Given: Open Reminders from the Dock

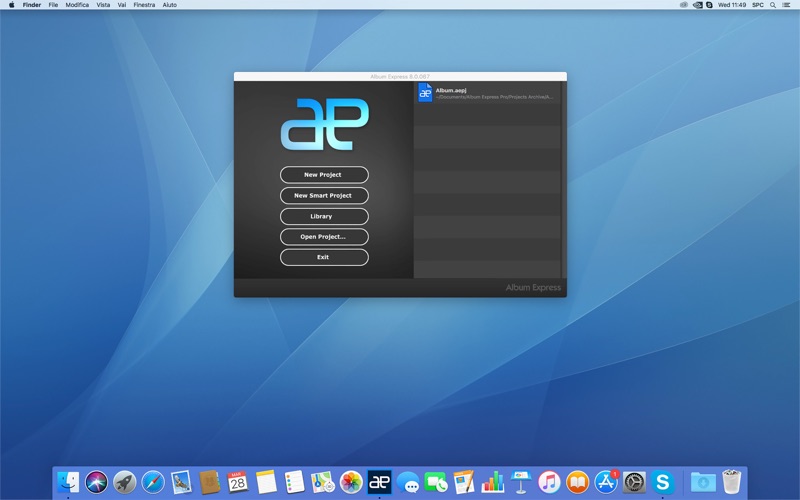Looking at the screenshot, I should [x=294, y=482].
